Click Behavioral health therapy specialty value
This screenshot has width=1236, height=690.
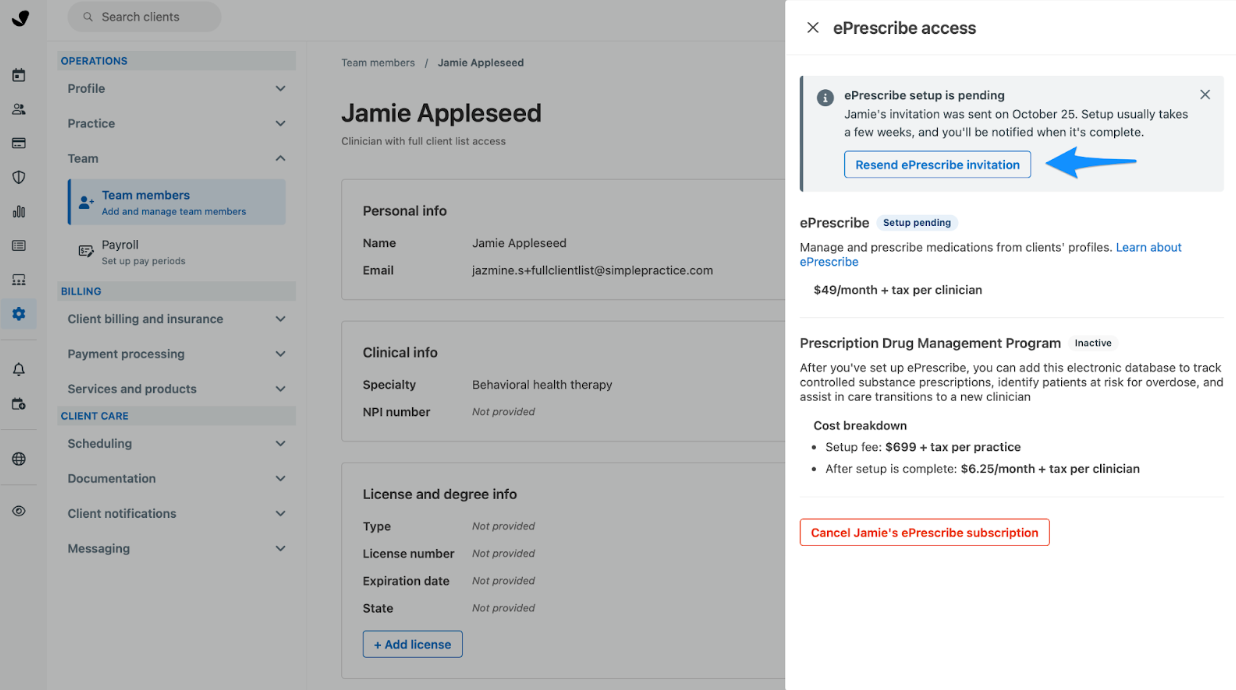pos(542,385)
